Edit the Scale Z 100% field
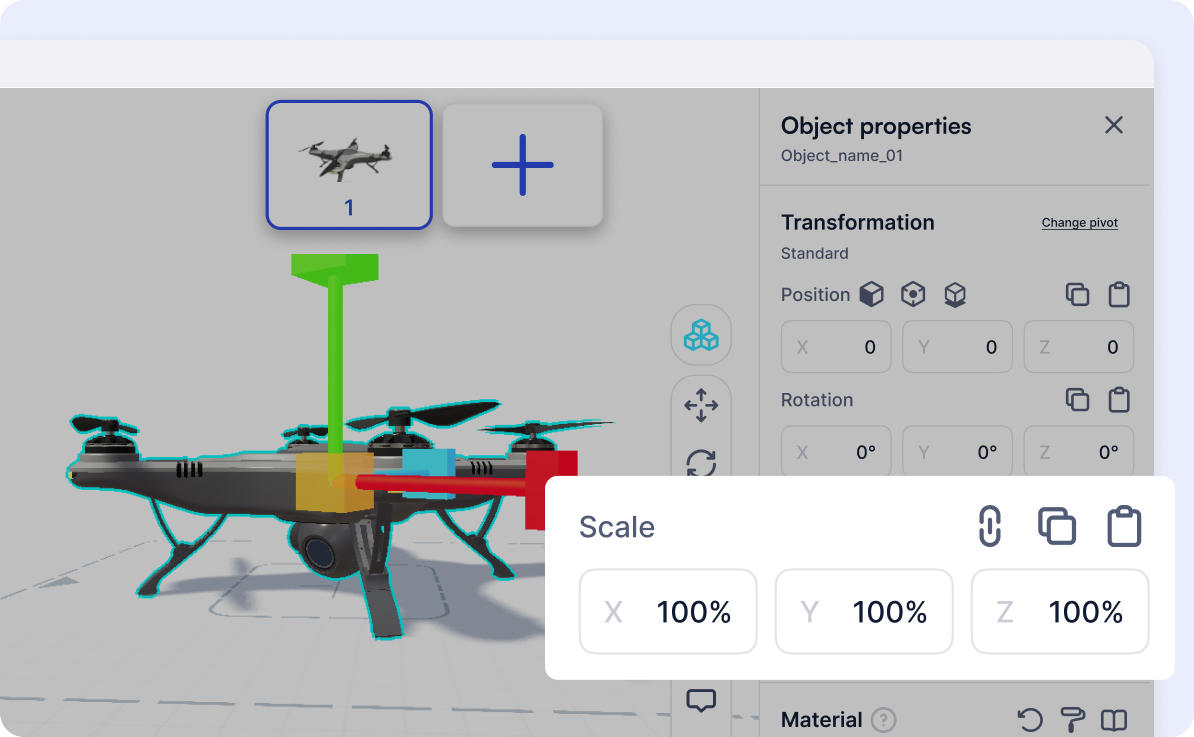 (1060, 611)
